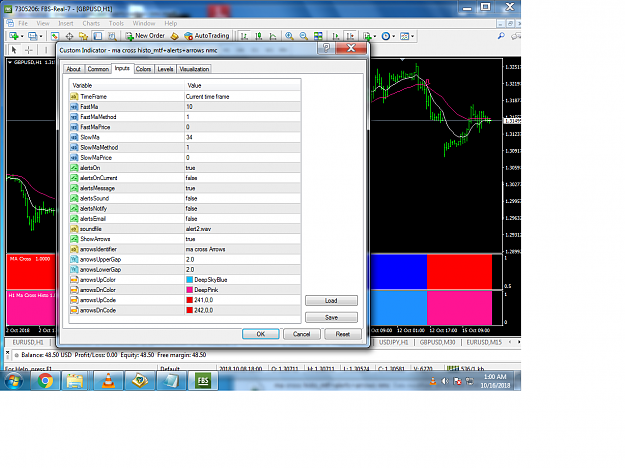The width and height of the screenshot is (625, 468).
Task: Expand the Profiles dropdown arrow
Action: (41, 36)
